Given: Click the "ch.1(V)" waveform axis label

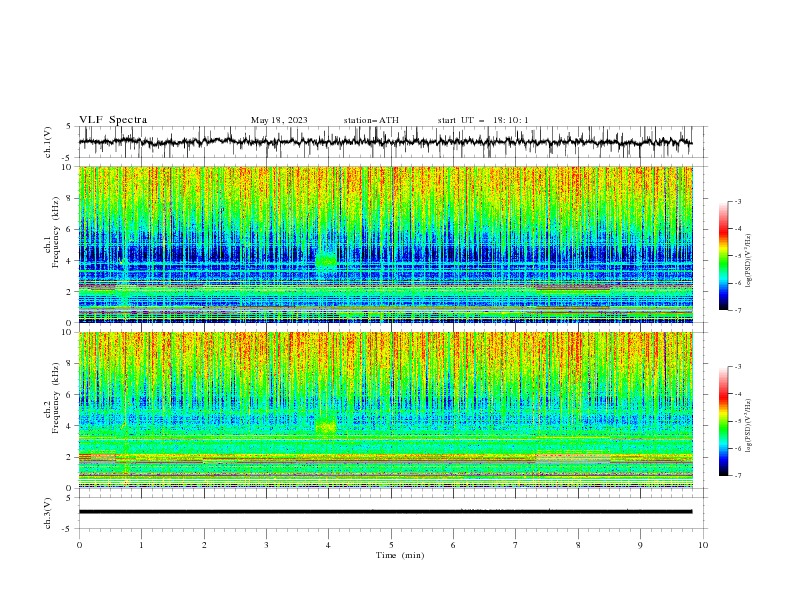Looking at the screenshot, I should 48,142.
